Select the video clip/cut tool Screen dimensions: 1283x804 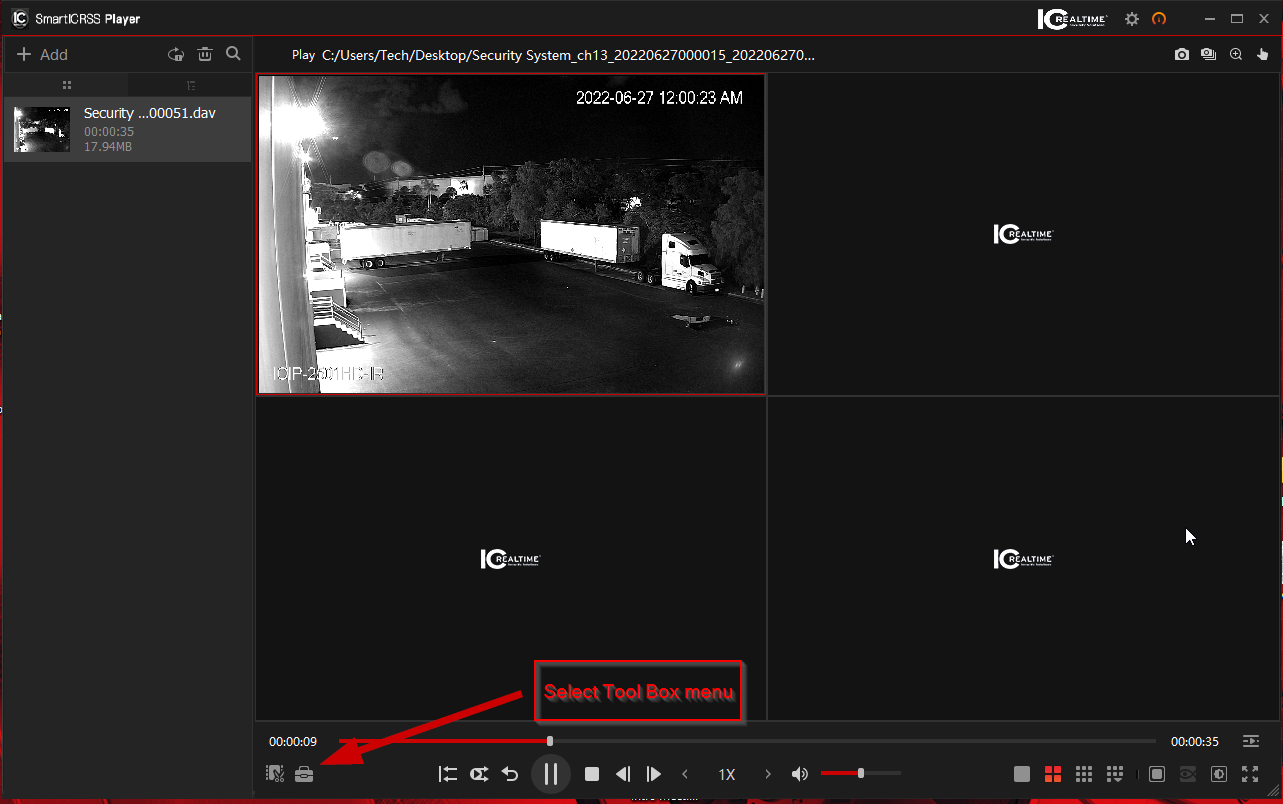click(274, 773)
